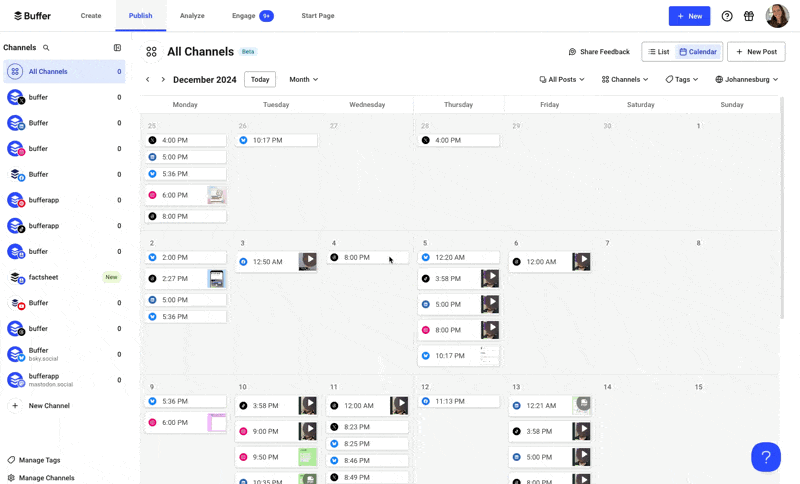Screen dimensions: 800x484
Task: Click the All Channels grid icon beside title
Action: tap(152, 52)
